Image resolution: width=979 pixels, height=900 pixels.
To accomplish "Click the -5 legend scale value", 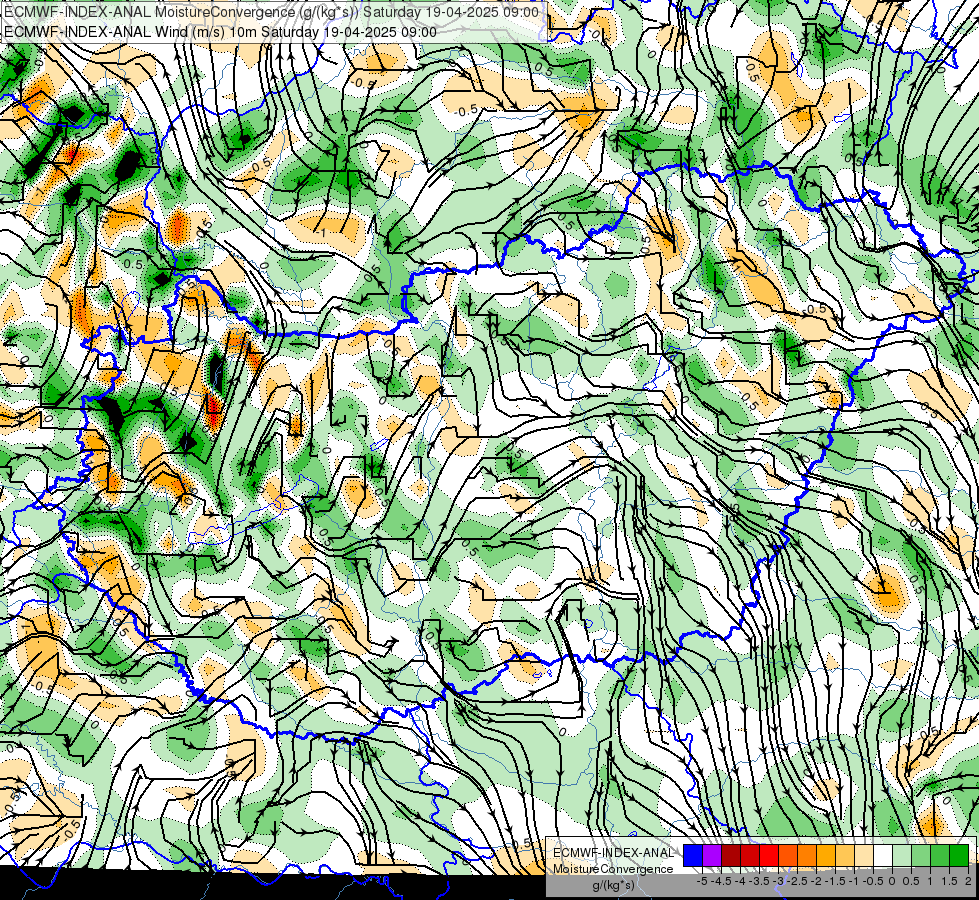I will [x=702, y=881].
